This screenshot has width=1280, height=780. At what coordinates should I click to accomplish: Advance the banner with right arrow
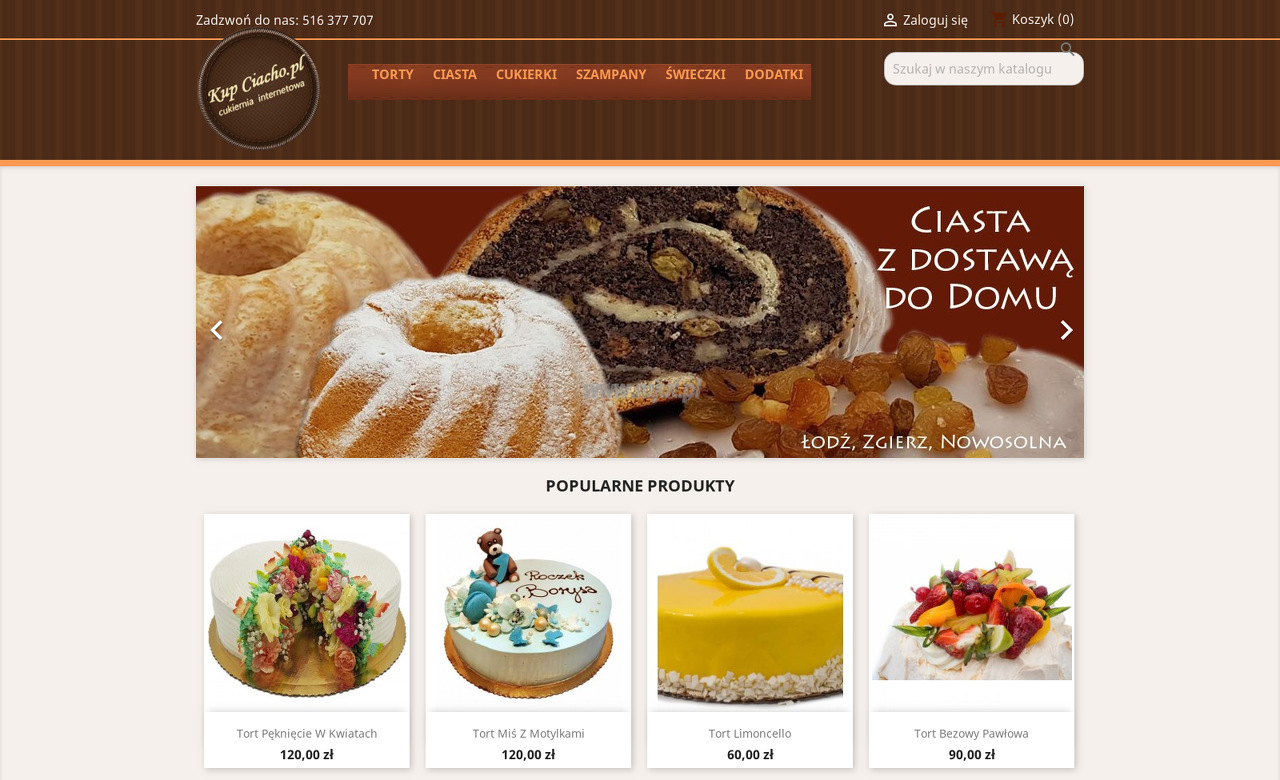tap(1066, 330)
